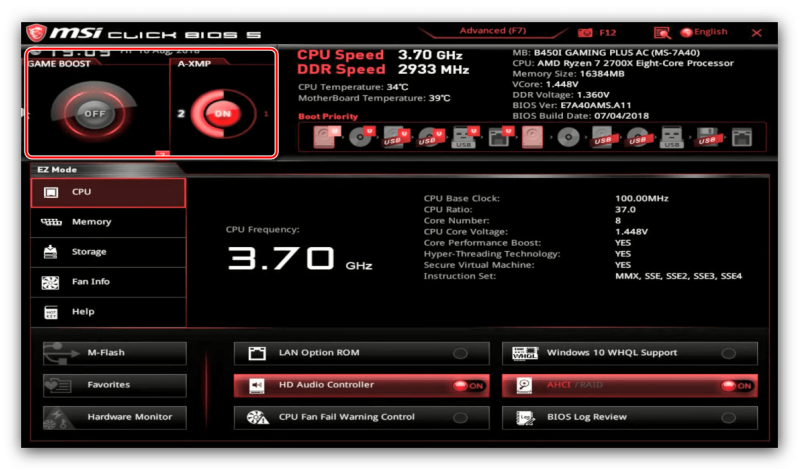Screen dimensions: 800x470
Task: Select the CPU item in the EZ Mode sidebar
Action: pyautogui.click(x=108, y=192)
